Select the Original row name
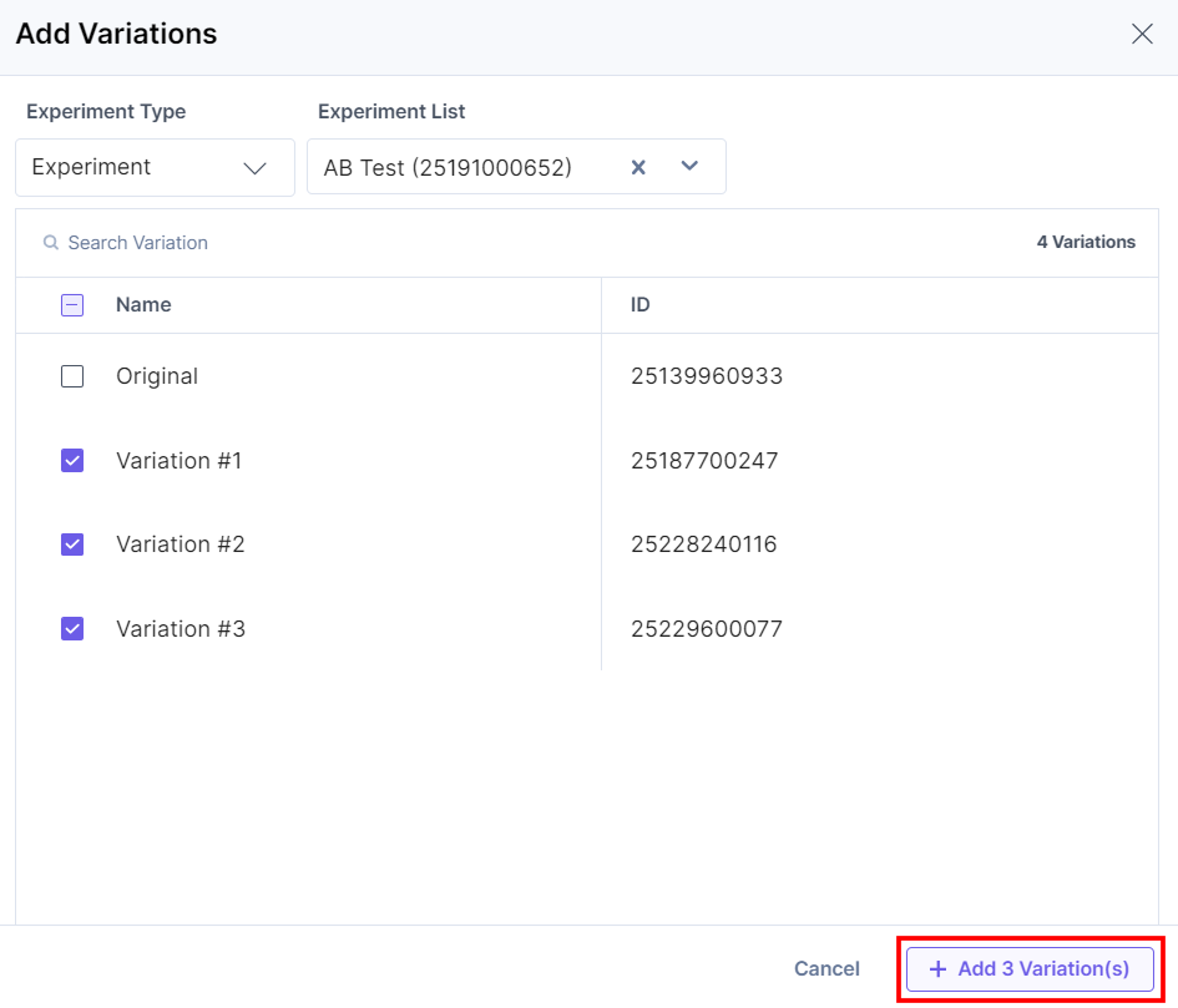This screenshot has width=1178, height=1008. pyautogui.click(x=157, y=376)
